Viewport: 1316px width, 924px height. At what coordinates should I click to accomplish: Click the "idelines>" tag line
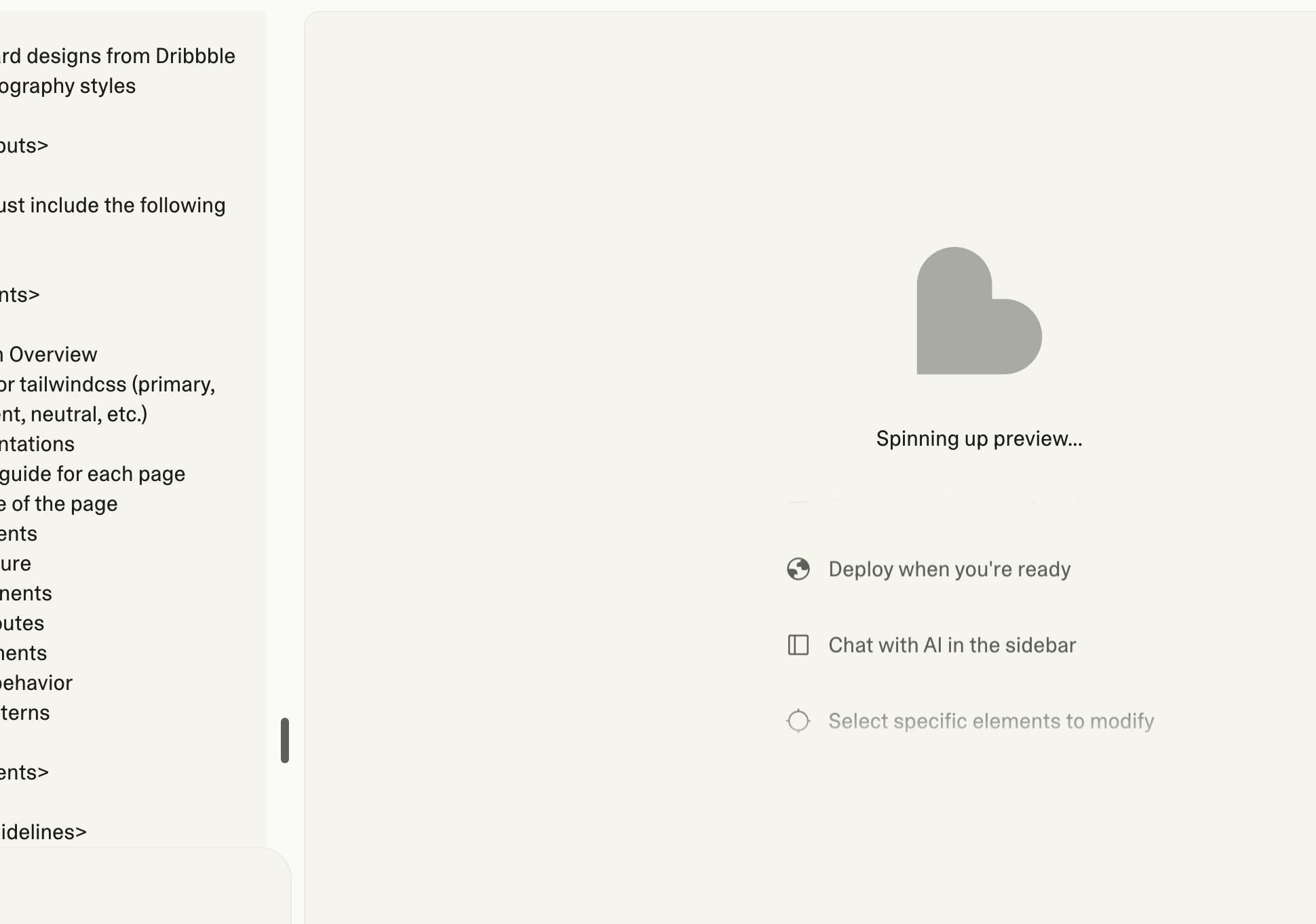[43, 832]
